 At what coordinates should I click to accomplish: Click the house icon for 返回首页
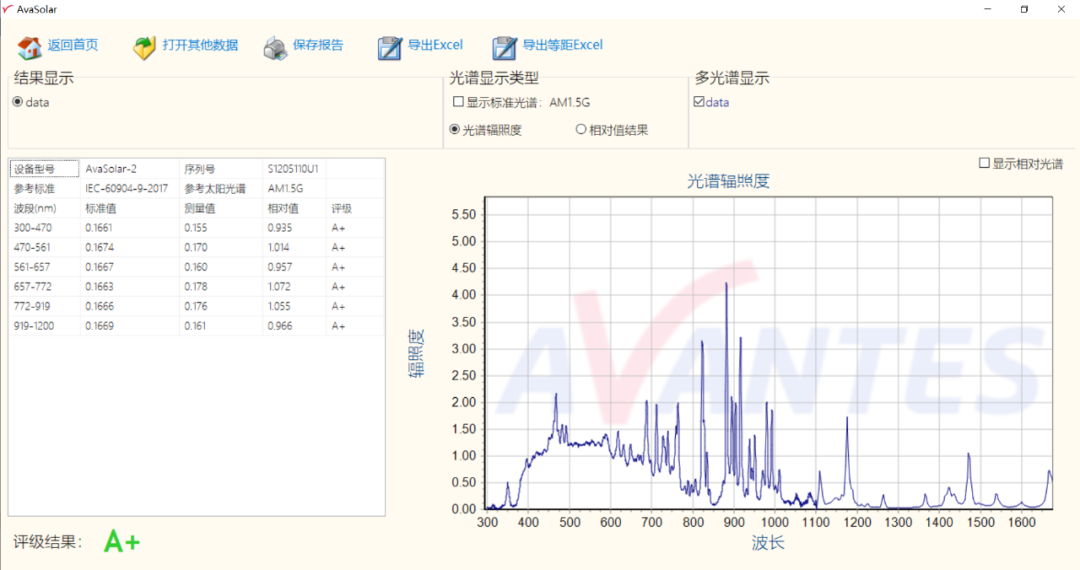tap(30, 47)
